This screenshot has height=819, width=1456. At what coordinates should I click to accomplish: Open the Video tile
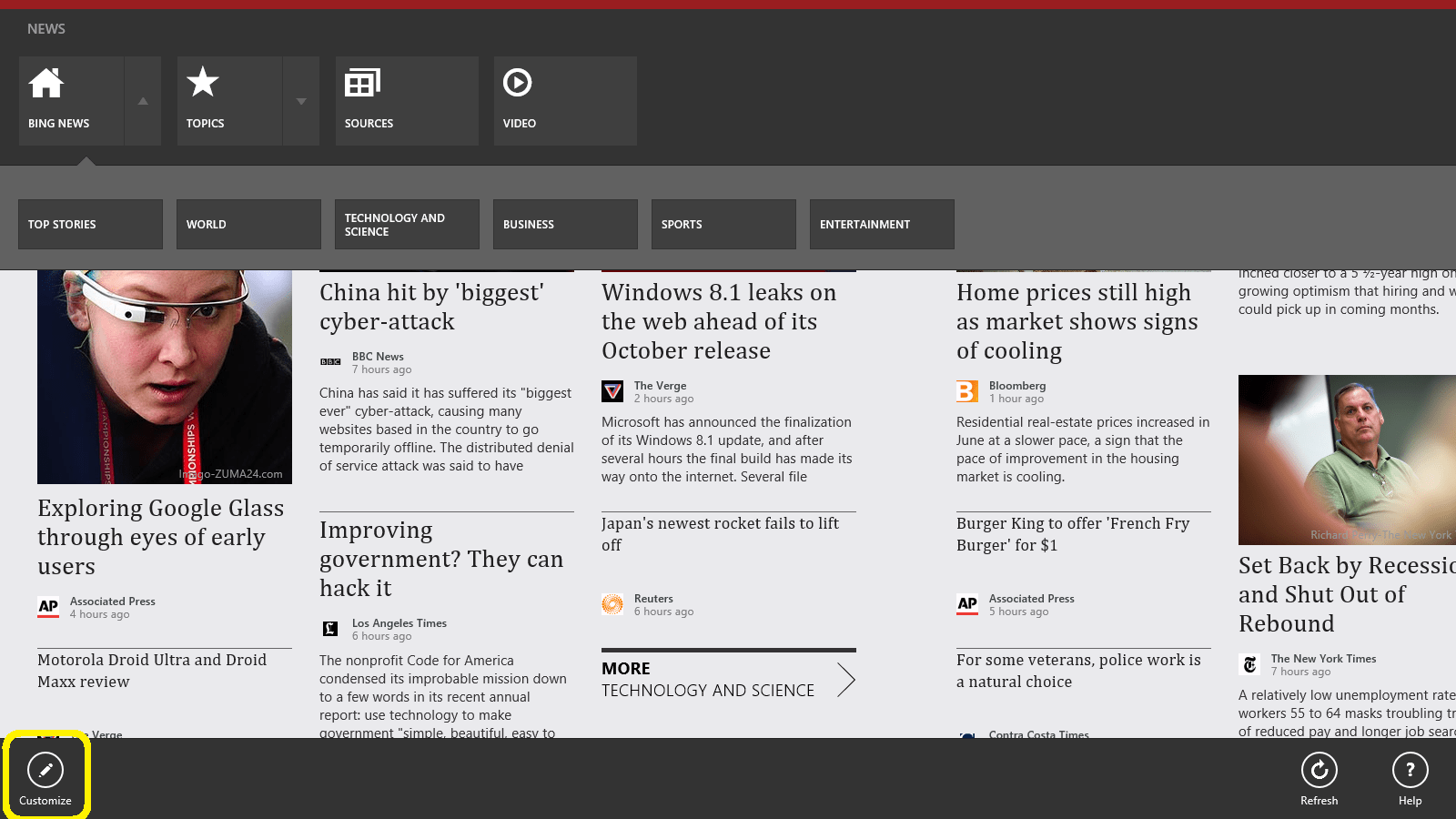pos(565,101)
